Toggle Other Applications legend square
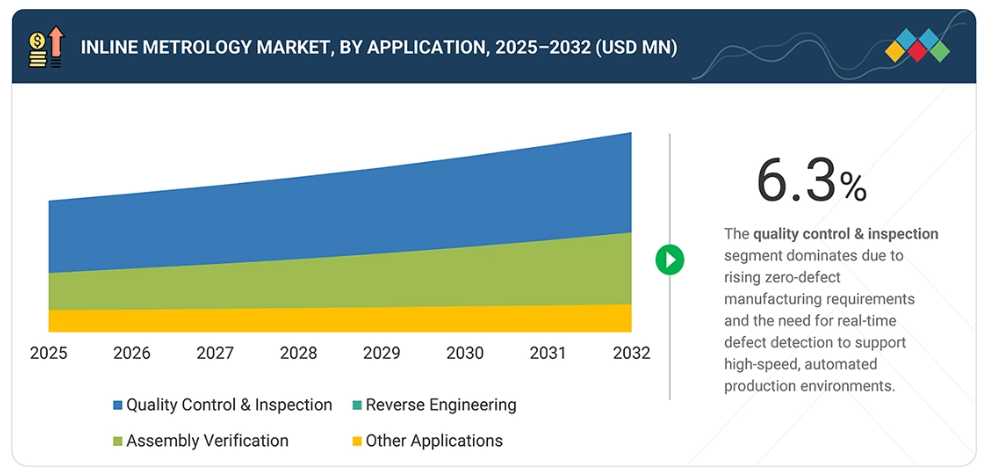 357,441
